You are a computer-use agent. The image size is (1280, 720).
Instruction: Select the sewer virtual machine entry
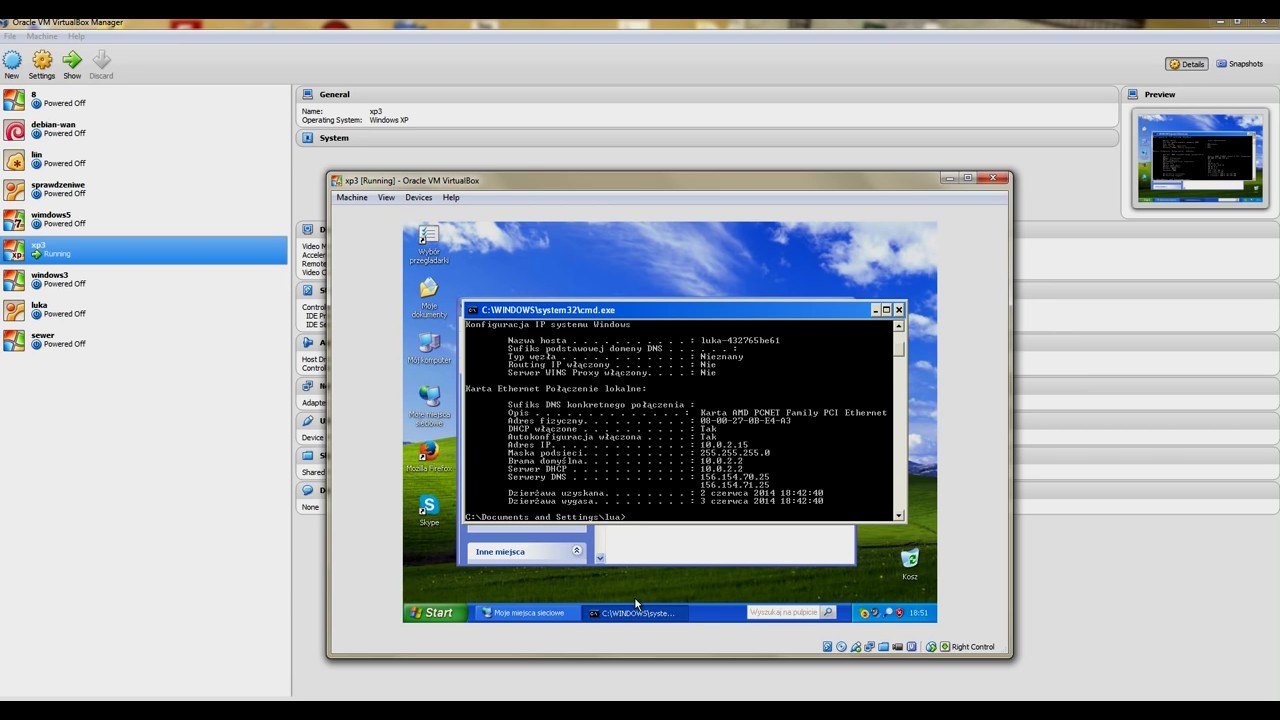pos(144,339)
